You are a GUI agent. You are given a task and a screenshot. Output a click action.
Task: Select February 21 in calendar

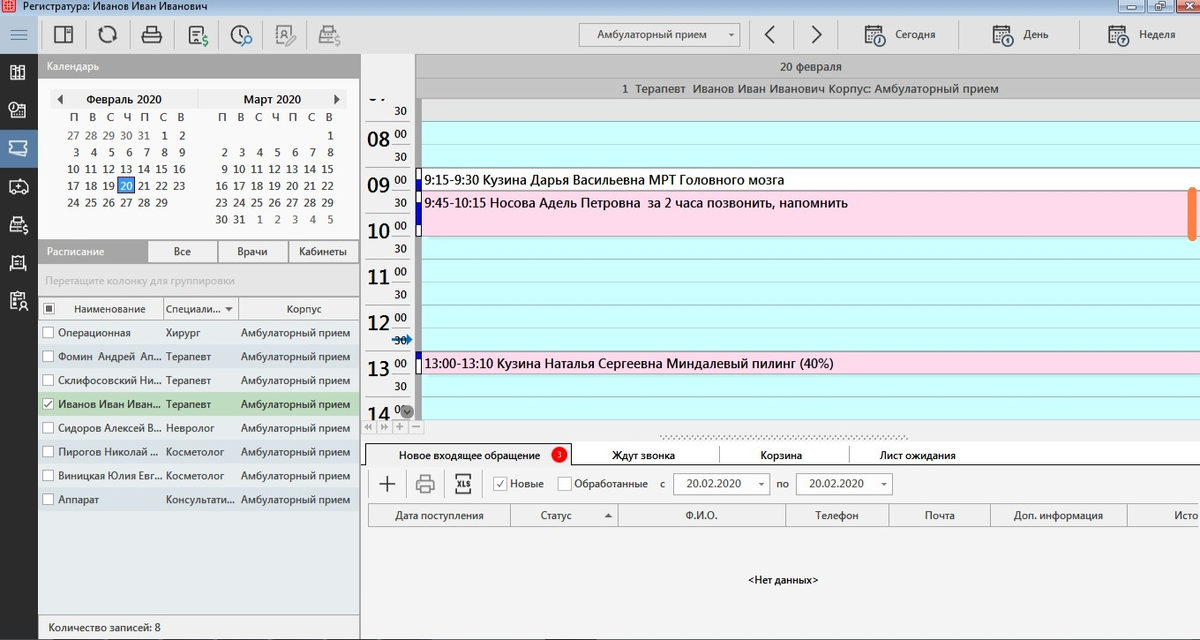click(144, 186)
